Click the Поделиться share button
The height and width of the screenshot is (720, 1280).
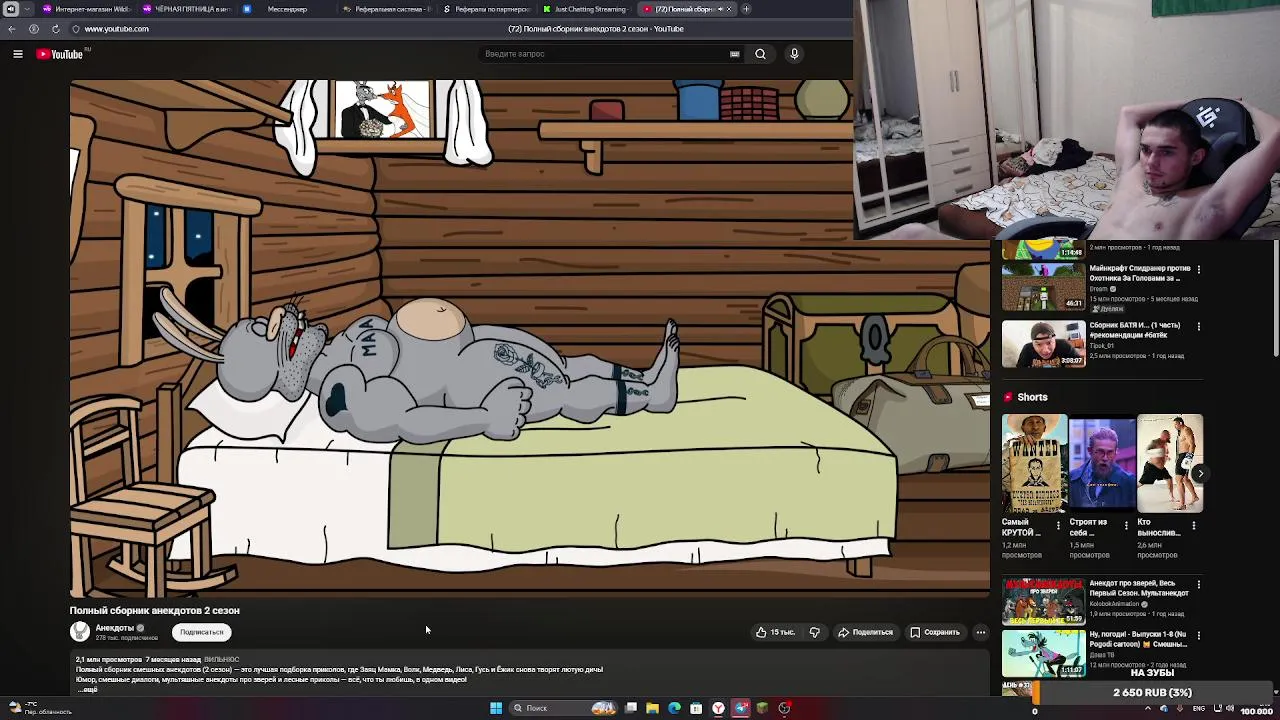pyautogui.click(x=865, y=632)
